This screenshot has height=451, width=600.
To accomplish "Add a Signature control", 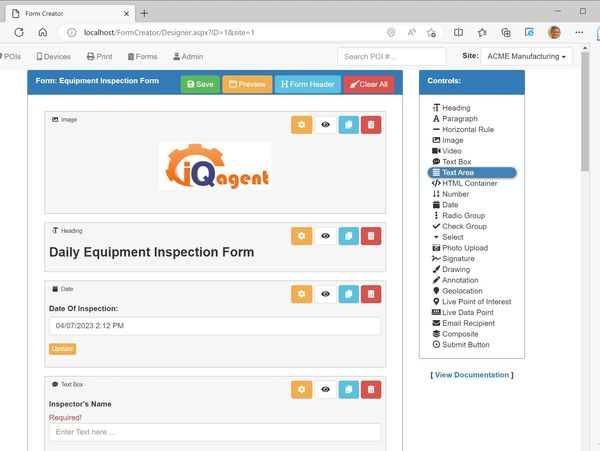I will pos(453,259).
